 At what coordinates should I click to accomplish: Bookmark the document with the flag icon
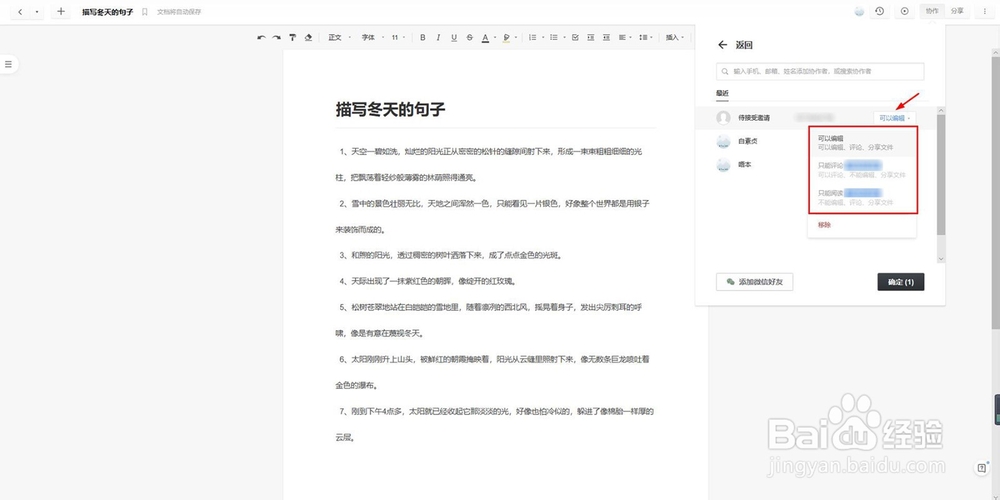click(145, 11)
